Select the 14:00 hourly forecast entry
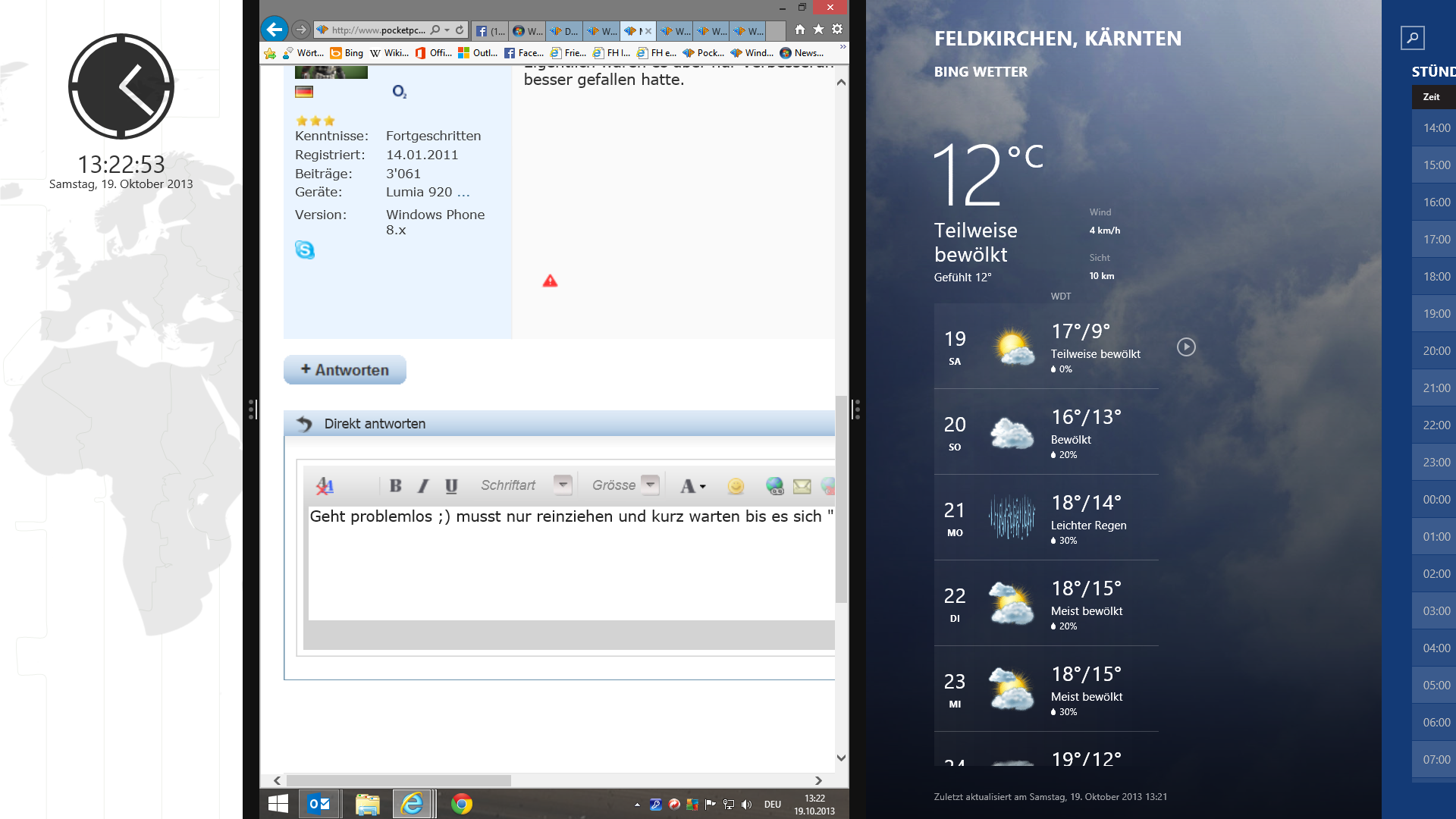 pyautogui.click(x=1434, y=128)
